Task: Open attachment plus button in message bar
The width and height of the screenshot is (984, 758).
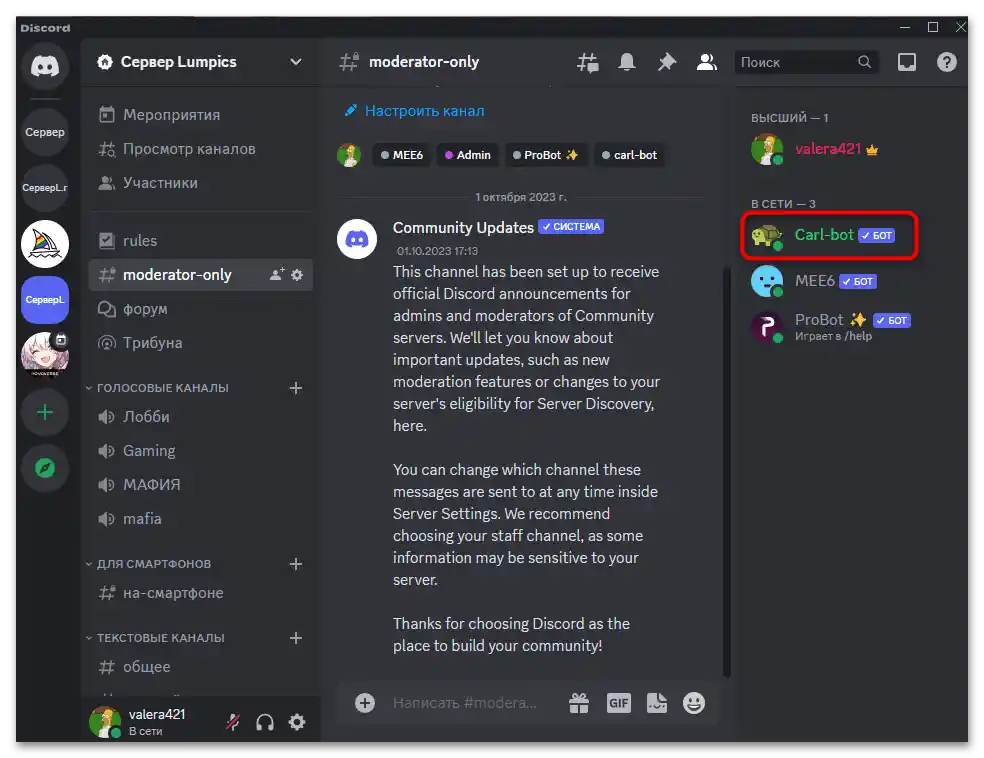Action: coord(365,703)
